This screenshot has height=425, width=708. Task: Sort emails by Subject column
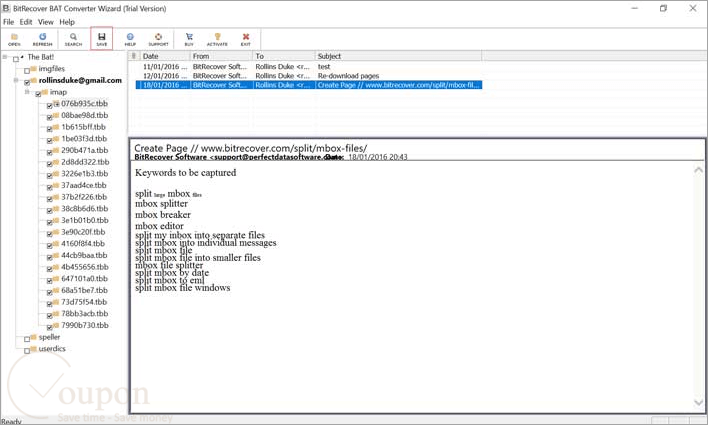coord(398,56)
